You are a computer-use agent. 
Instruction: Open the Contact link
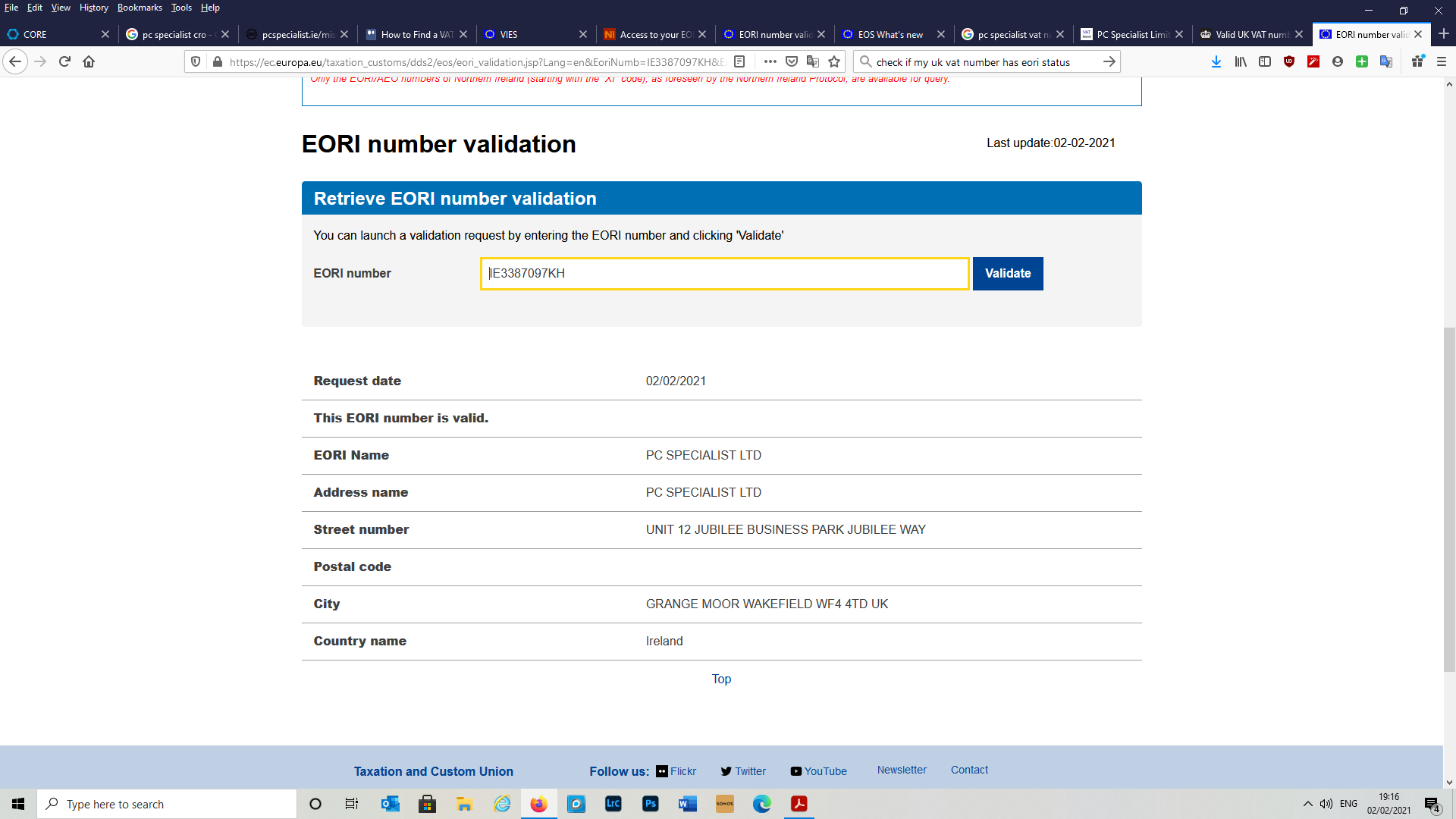pyautogui.click(x=969, y=770)
